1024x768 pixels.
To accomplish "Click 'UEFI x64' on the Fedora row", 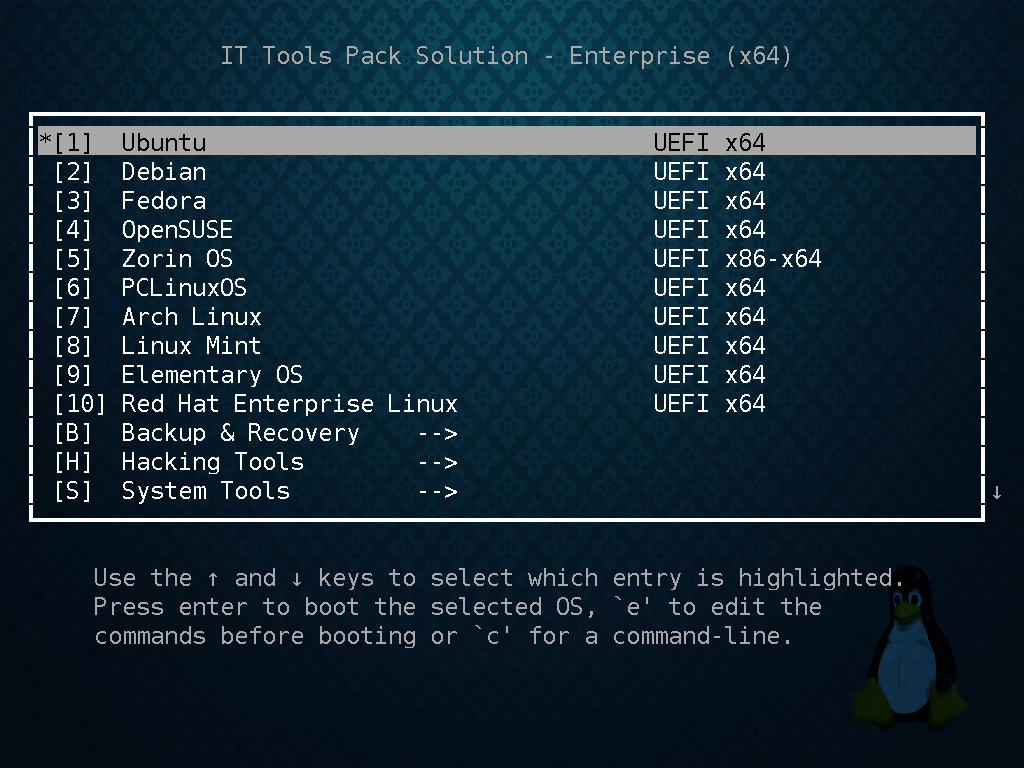I will pos(709,200).
